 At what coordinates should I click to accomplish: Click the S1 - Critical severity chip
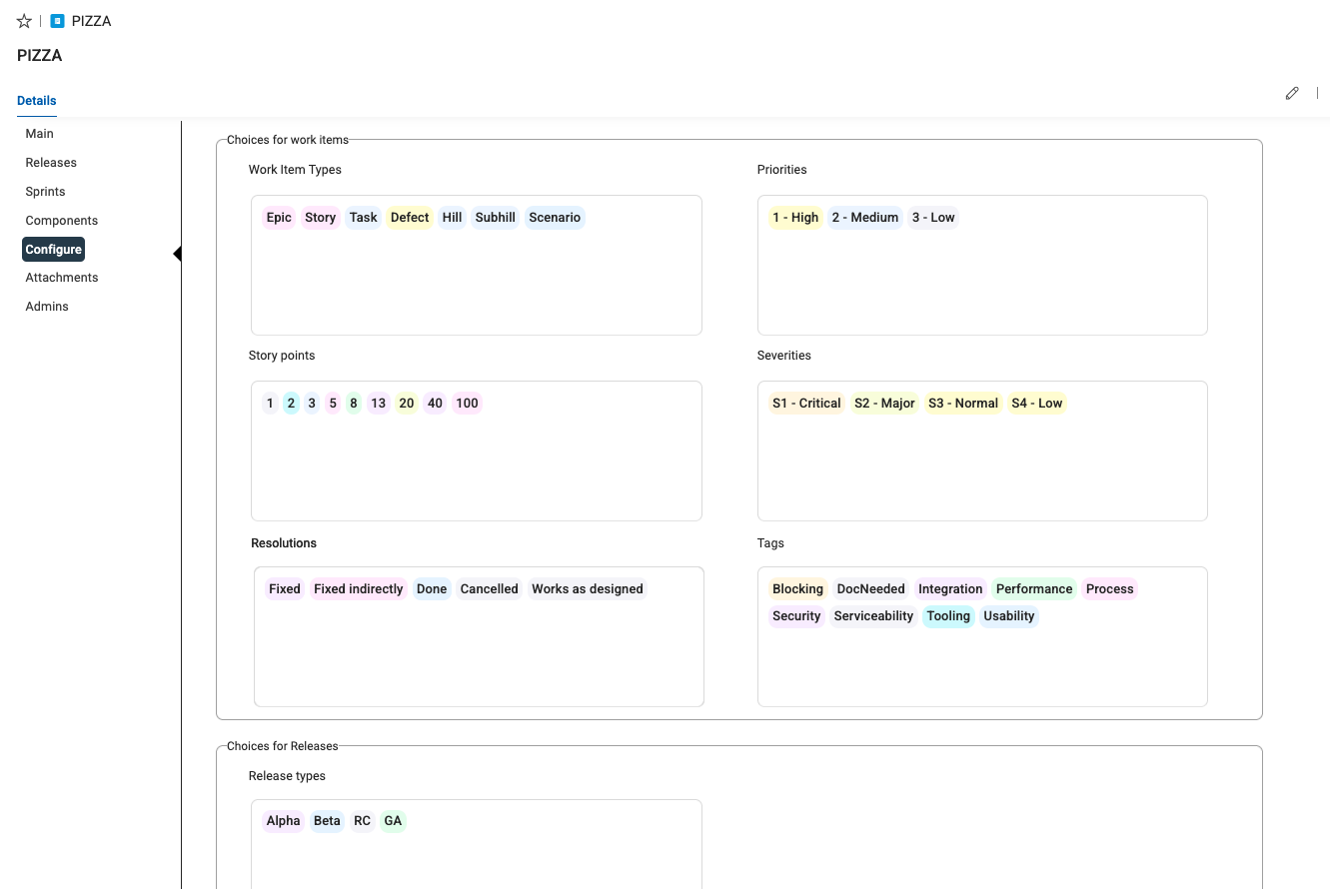click(x=806, y=404)
